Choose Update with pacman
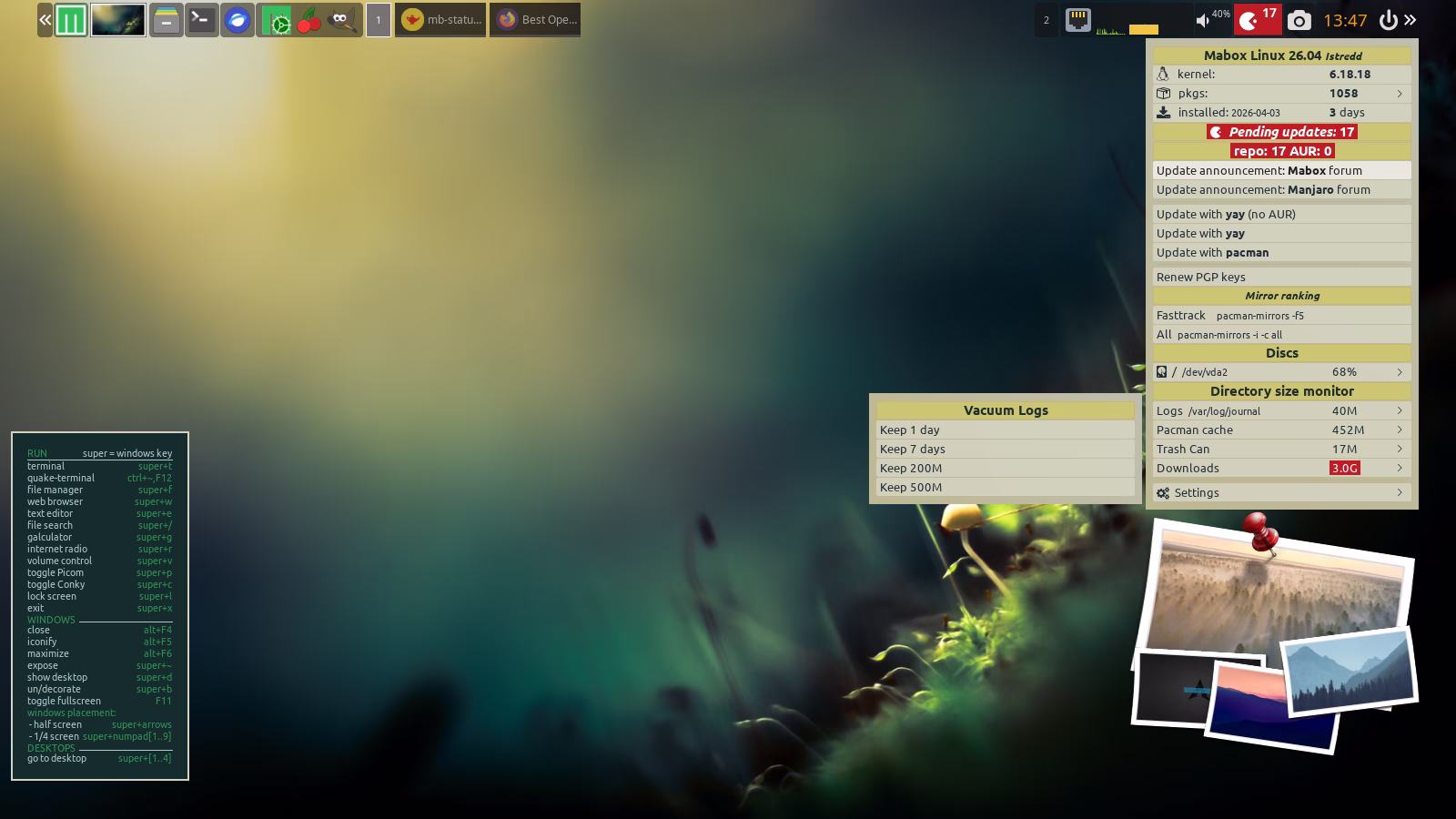 point(1212,252)
